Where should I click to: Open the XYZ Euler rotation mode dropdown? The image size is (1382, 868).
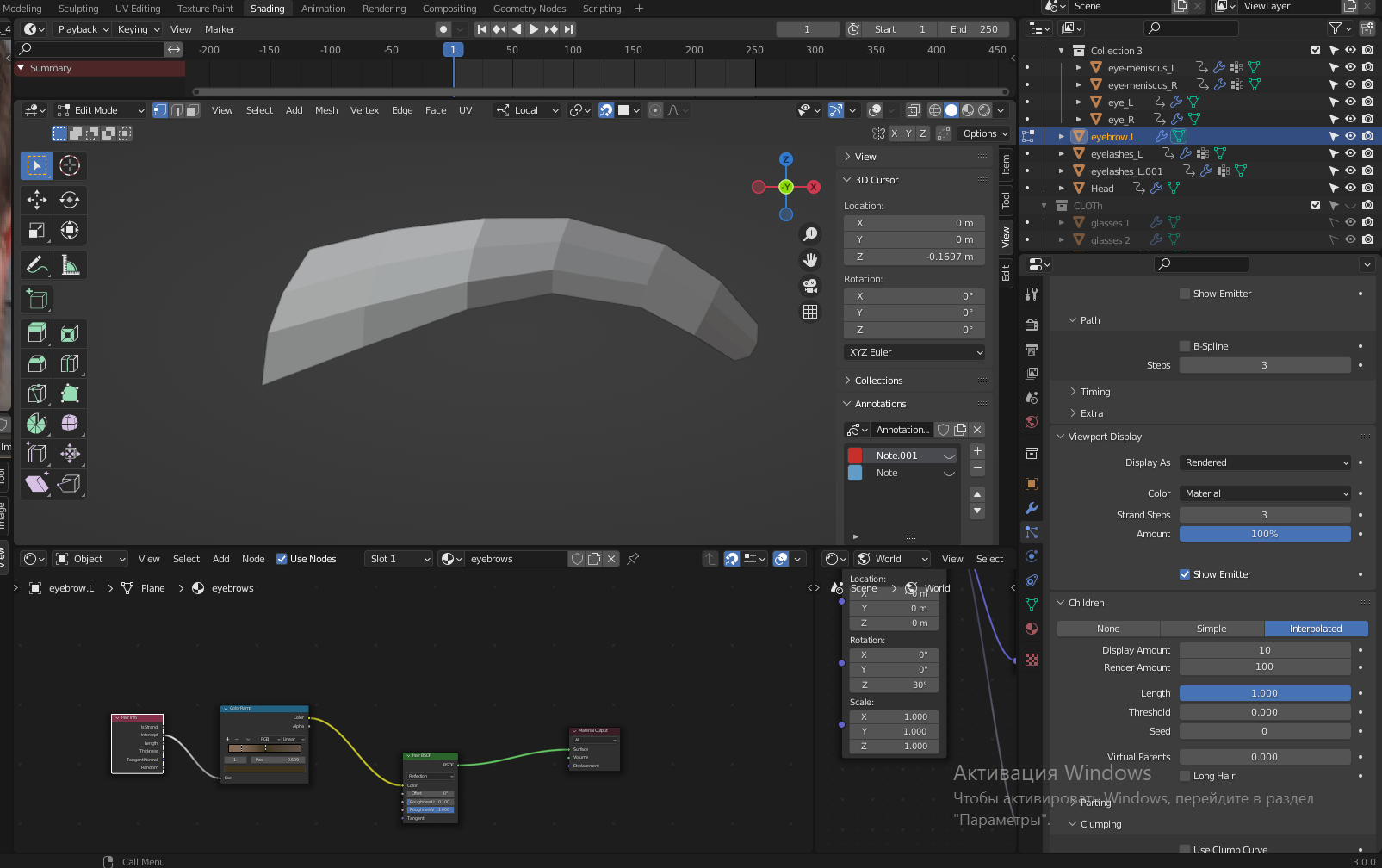tap(914, 352)
